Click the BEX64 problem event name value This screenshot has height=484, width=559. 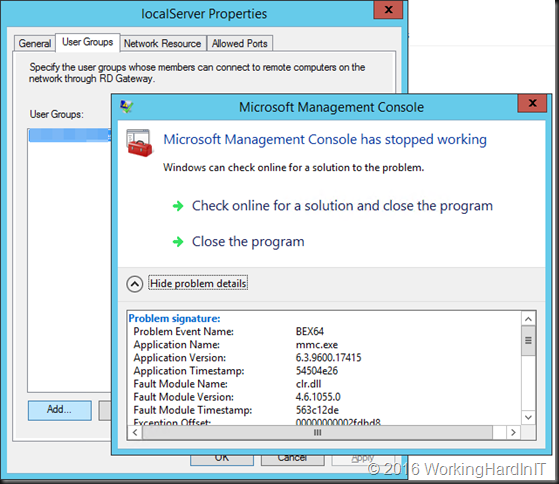click(x=310, y=331)
